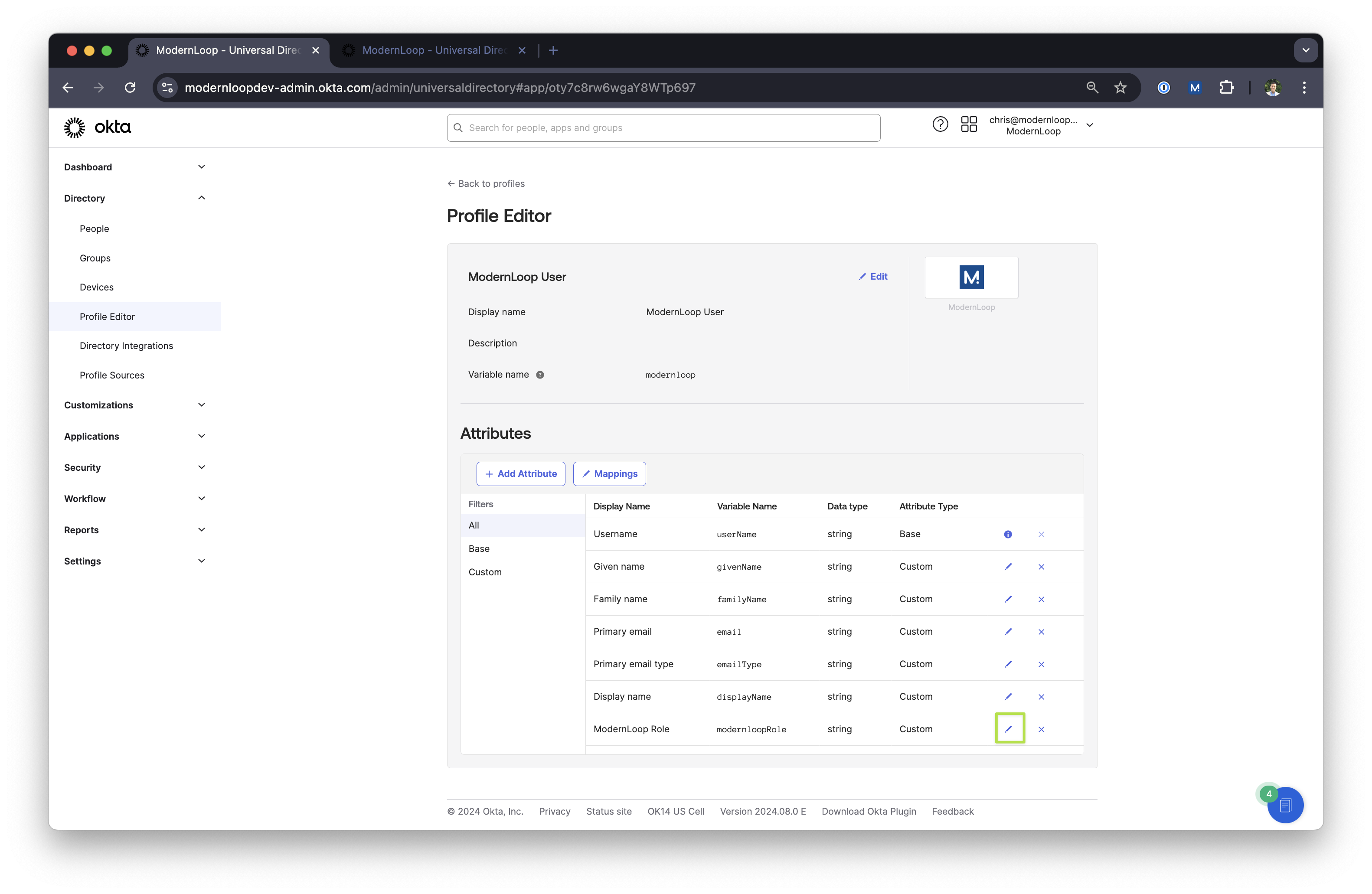Delete the Family name attribute
The image size is (1372, 894).
click(1041, 600)
